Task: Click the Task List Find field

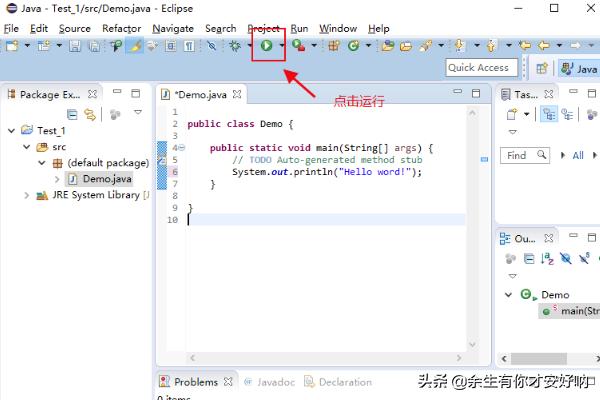Action: coord(525,155)
